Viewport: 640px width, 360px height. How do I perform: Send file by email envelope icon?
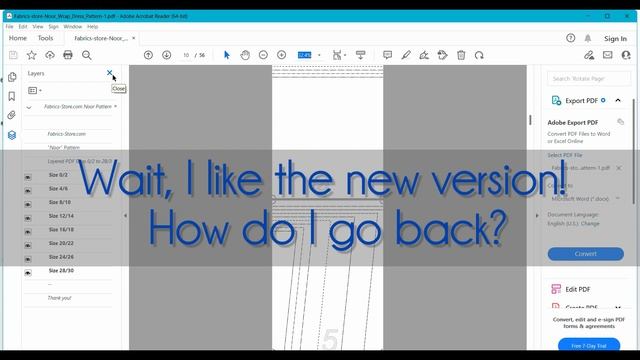pyautogui.click(x=608, y=55)
